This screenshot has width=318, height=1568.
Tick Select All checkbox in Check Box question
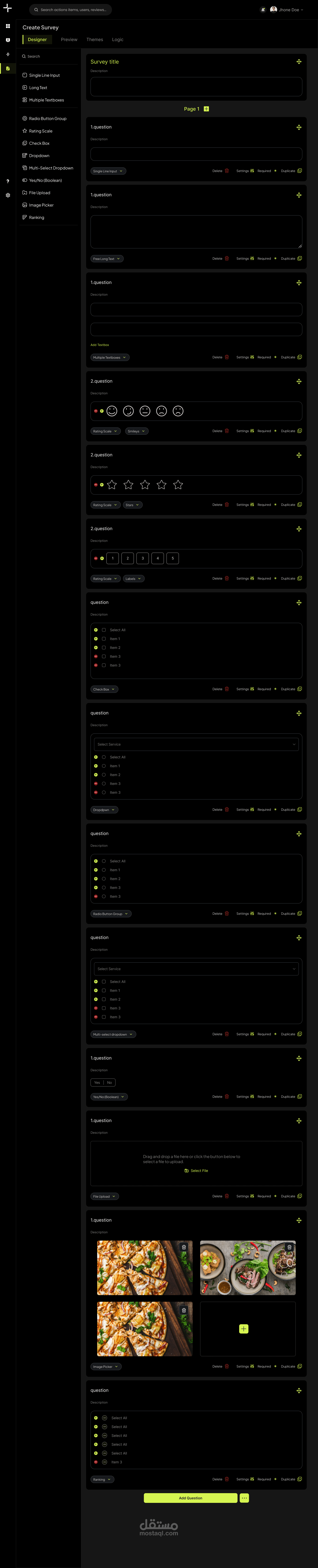point(104,630)
